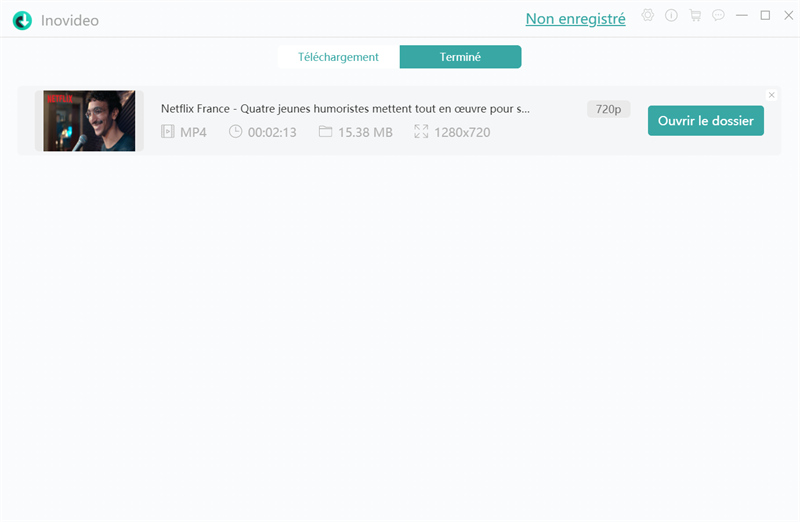The image size is (800, 522).
Task: Click the Netflix video thumbnail
Action: 89,121
